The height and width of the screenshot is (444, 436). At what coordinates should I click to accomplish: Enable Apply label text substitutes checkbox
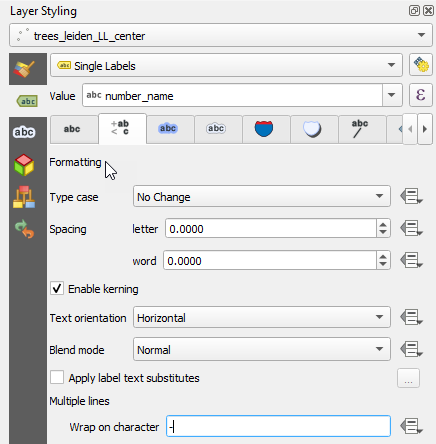(x=57, y=378)
